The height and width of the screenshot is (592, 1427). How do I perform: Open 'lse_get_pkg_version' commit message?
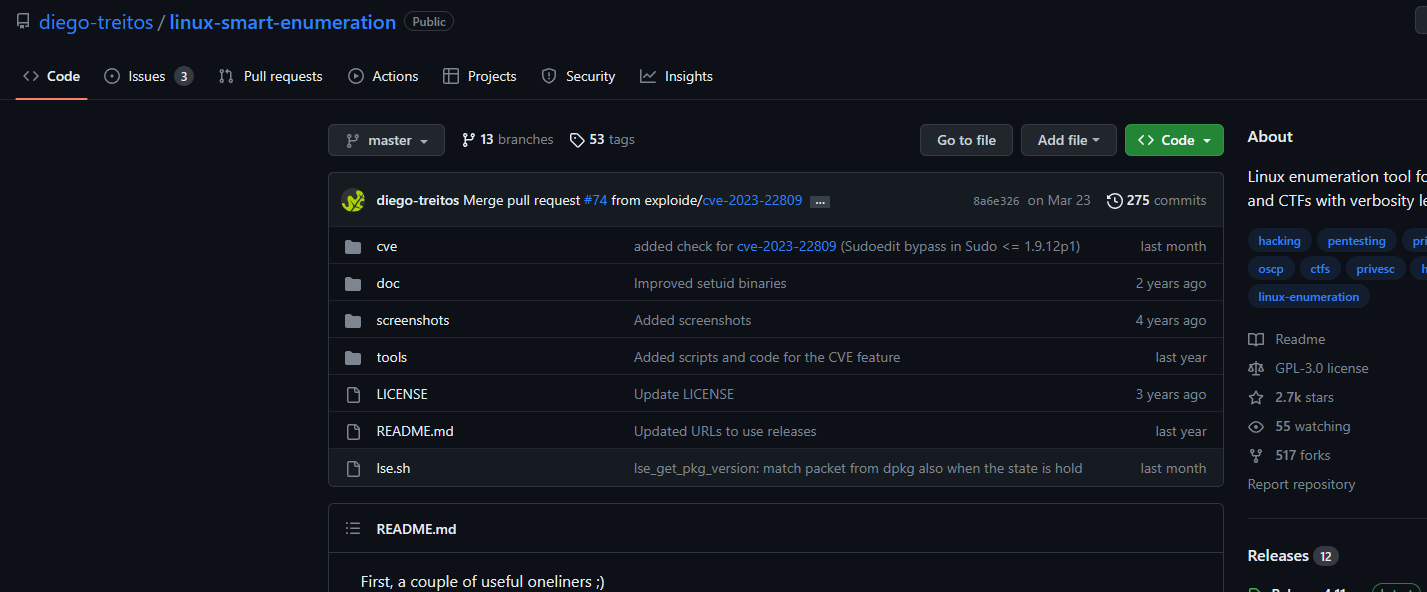[858, 468]
